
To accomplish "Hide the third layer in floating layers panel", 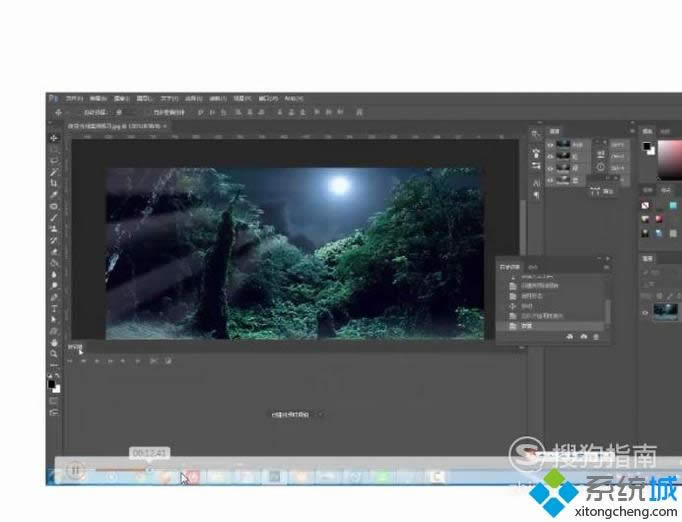I will click(551, 168).
